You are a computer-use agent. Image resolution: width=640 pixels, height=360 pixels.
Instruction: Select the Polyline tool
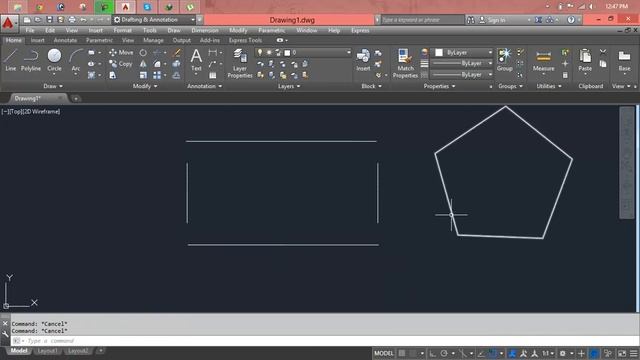pyautogui.click(x=31, y=60)
